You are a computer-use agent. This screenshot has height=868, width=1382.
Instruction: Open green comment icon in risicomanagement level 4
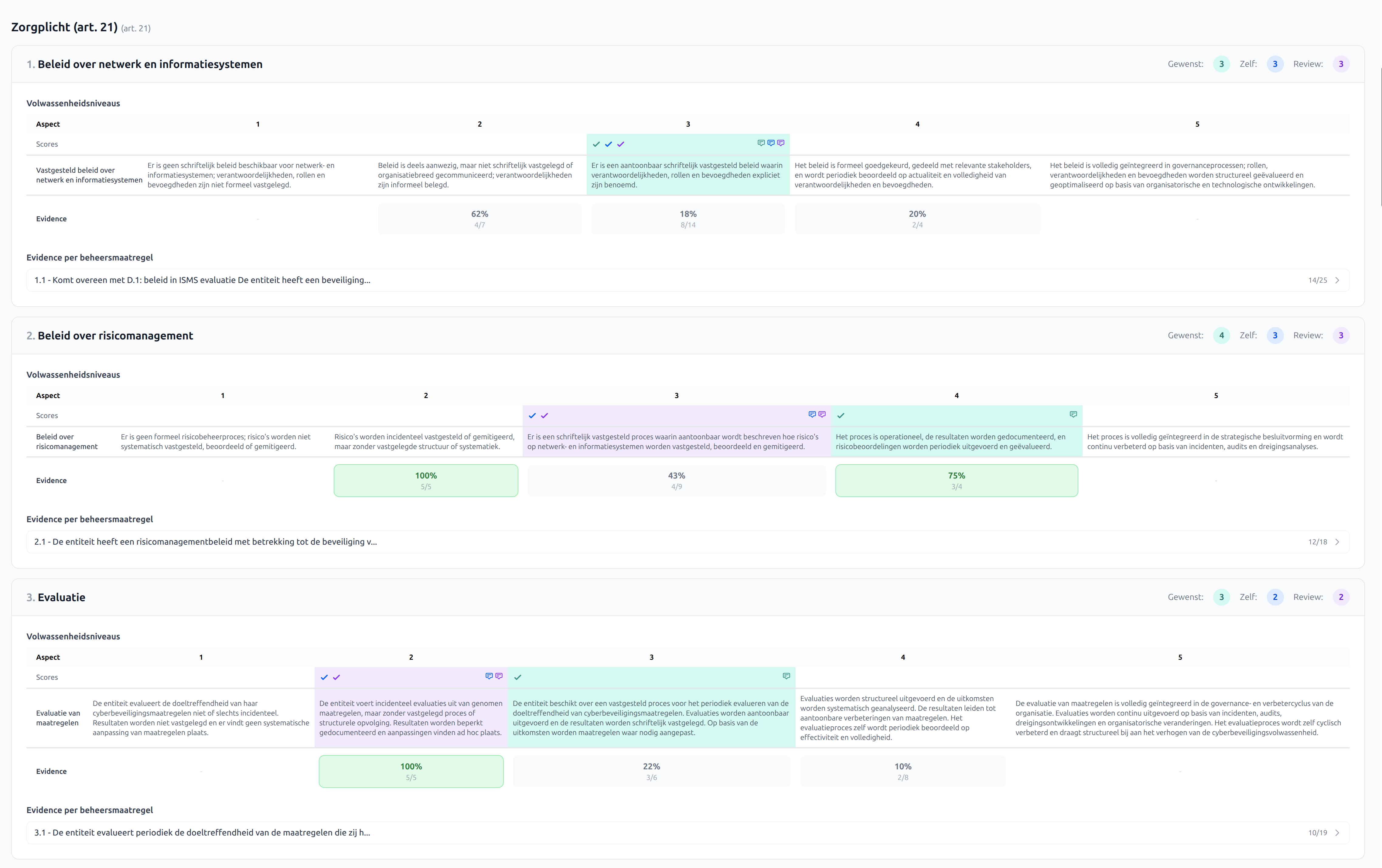[x=1073, y=414]
